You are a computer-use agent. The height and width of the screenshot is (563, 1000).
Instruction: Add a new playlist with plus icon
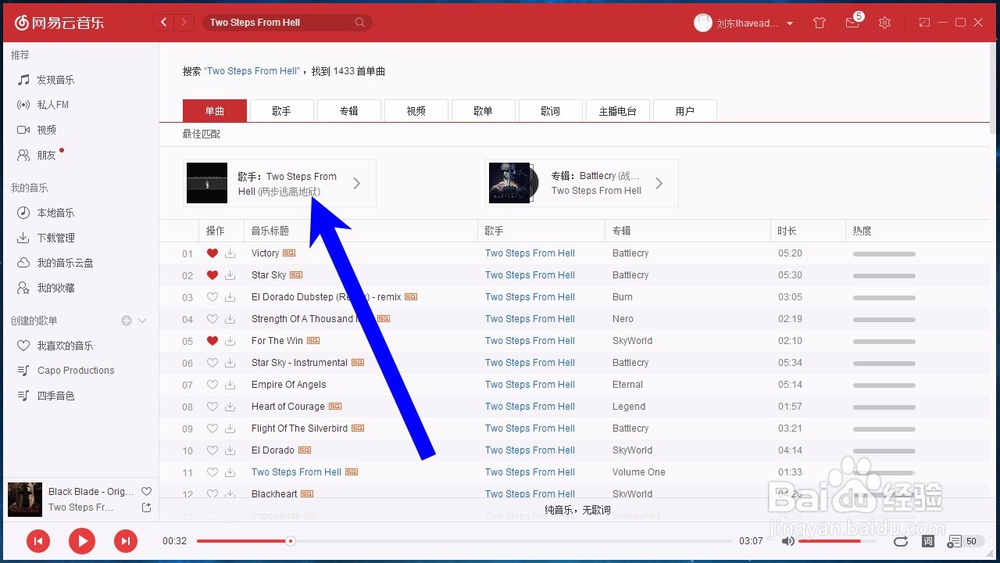pos(126,321)
